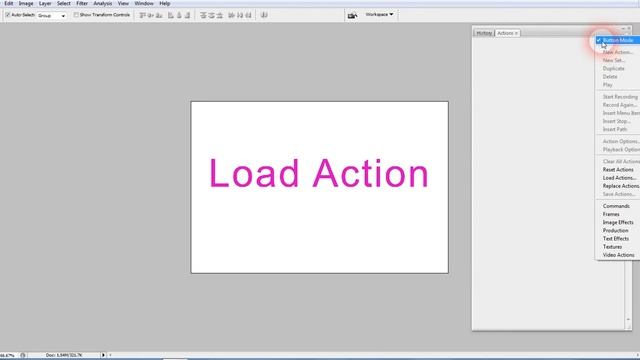This screenshot has width=640, height=360.
Task: Load the Textures action set
Action: pyautogui.click(x=612, y=247)
